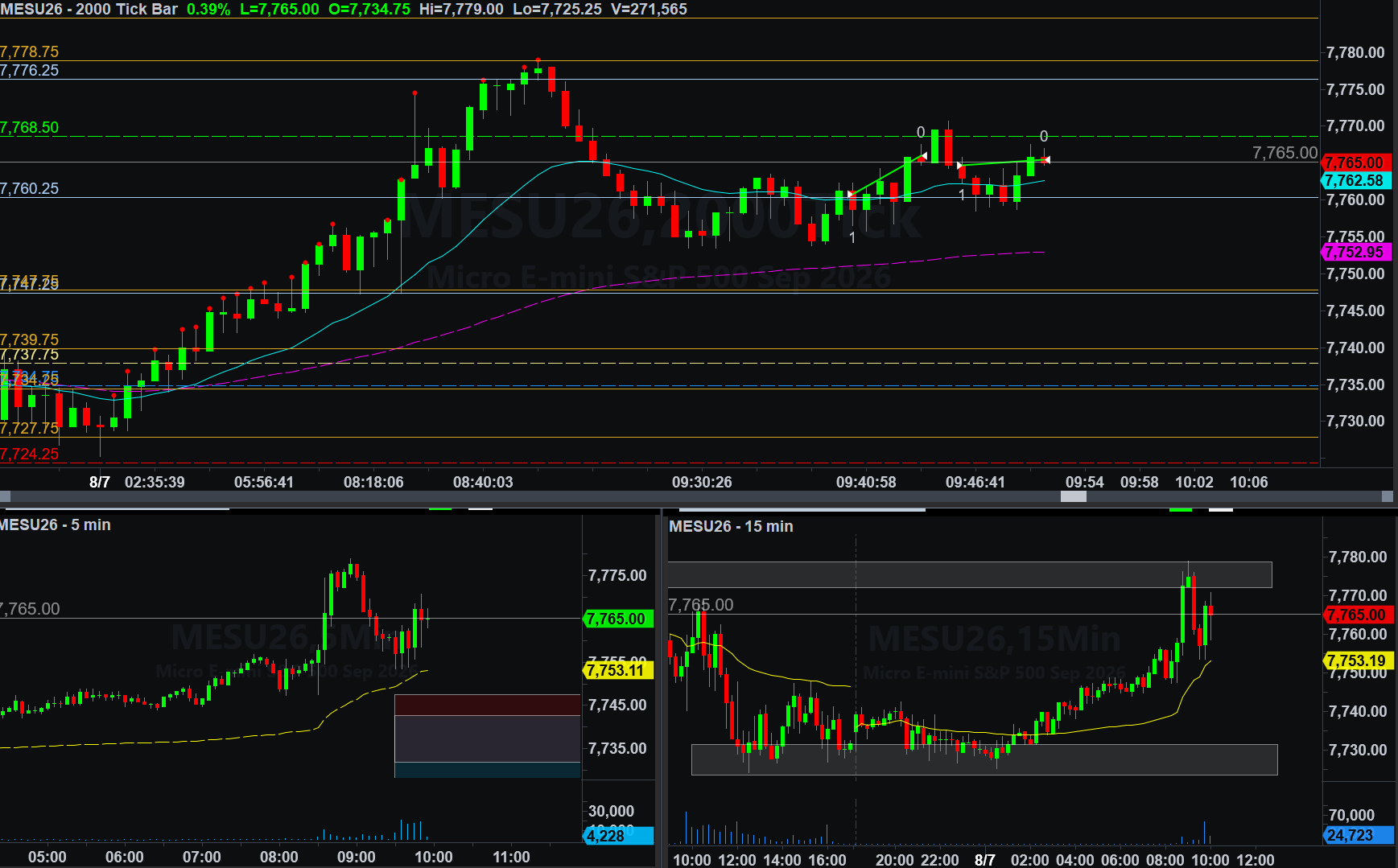
Task: Click the 11:00 label on 5 min time axis
Action: tap(511, 857)
